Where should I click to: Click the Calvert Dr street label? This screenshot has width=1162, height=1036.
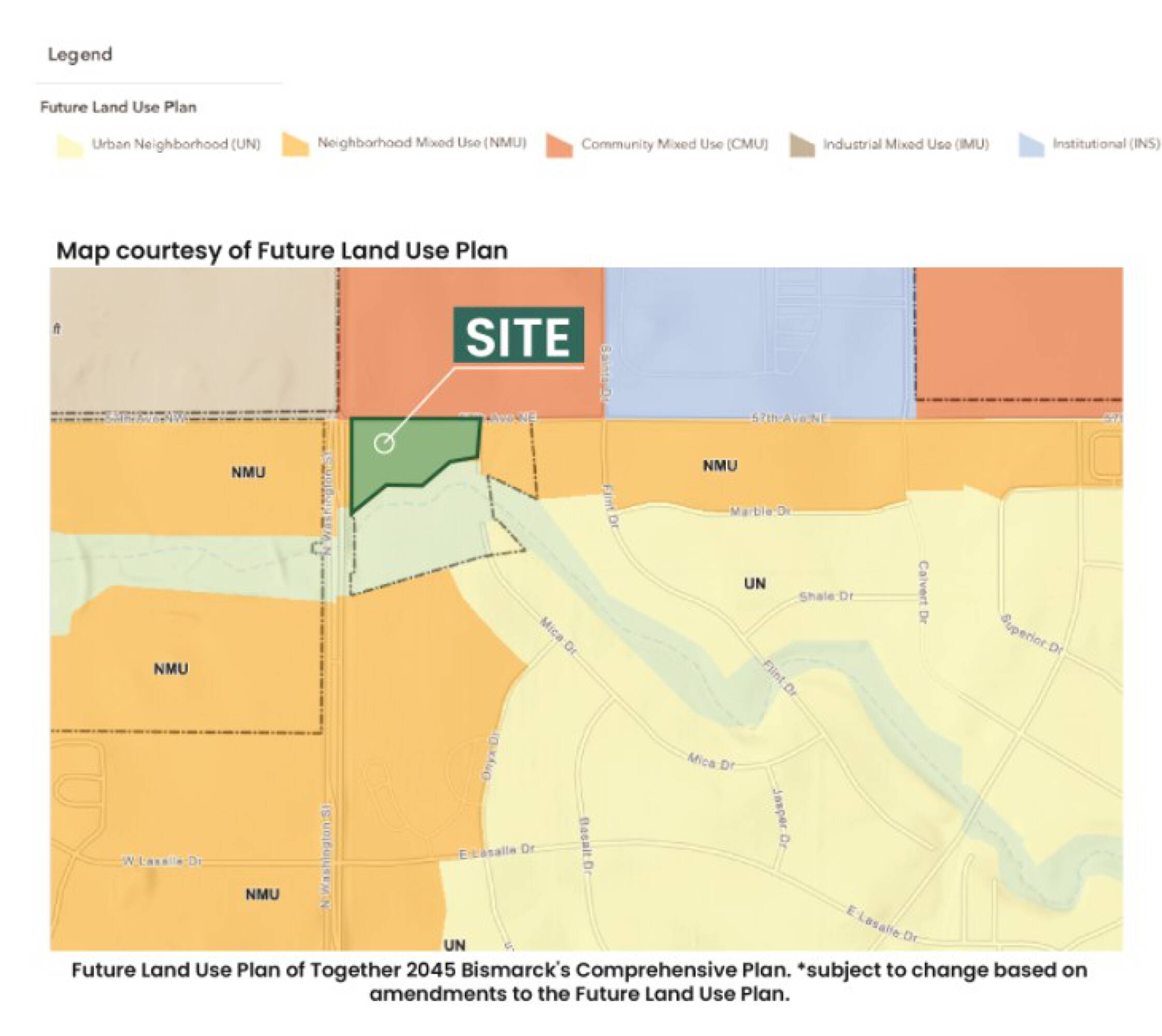coord(924,592)
